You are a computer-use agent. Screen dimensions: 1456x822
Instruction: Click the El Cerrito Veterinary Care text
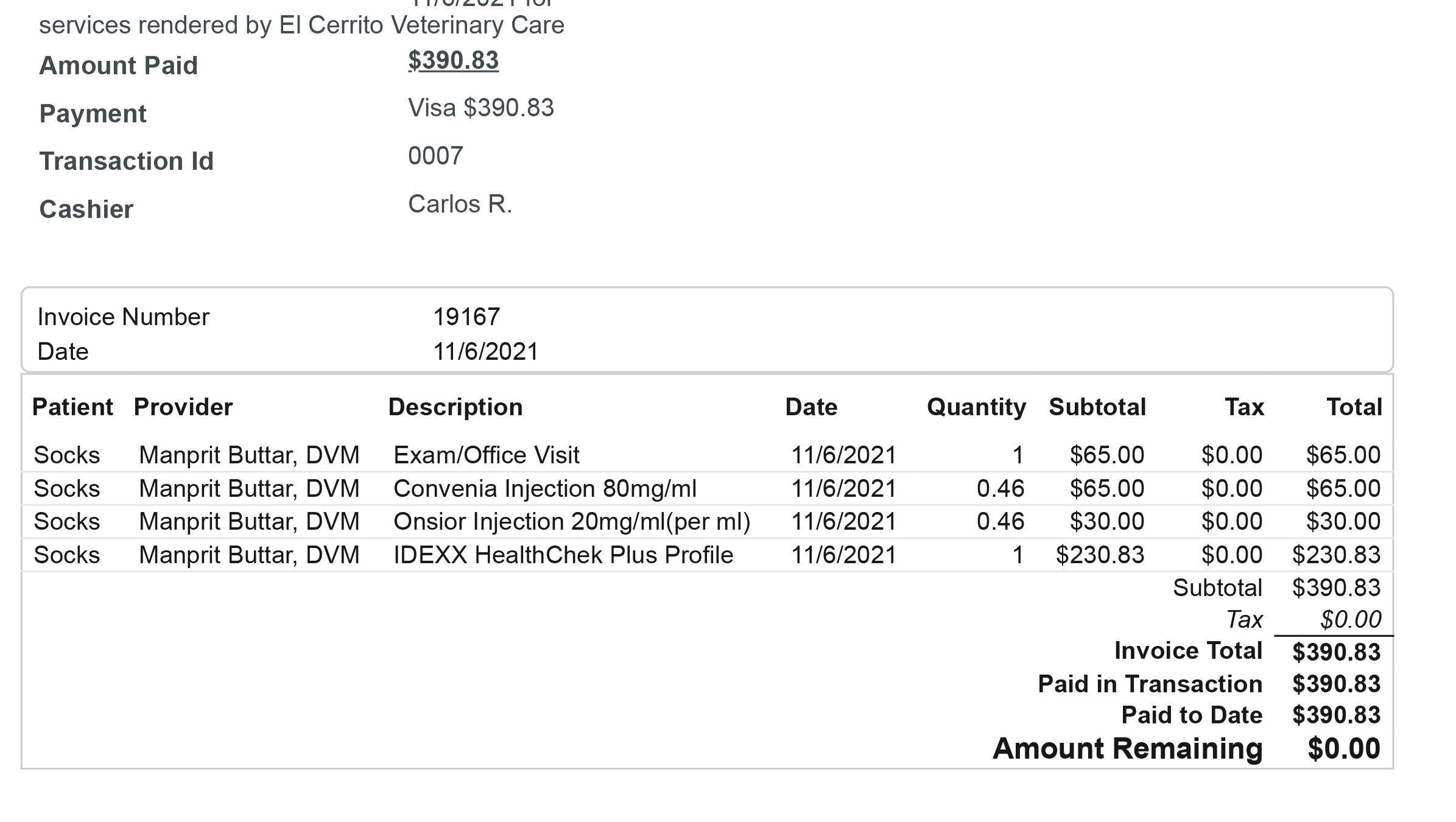421,25
